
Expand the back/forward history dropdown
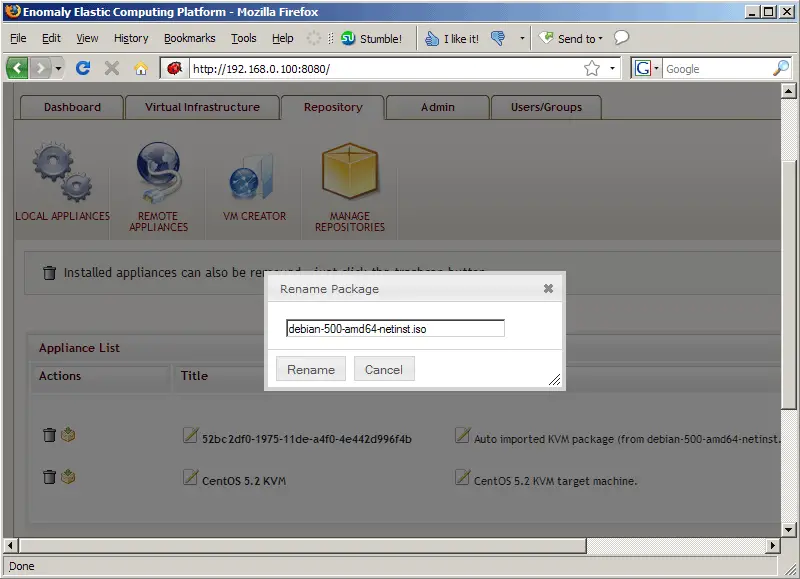[59, 68]
